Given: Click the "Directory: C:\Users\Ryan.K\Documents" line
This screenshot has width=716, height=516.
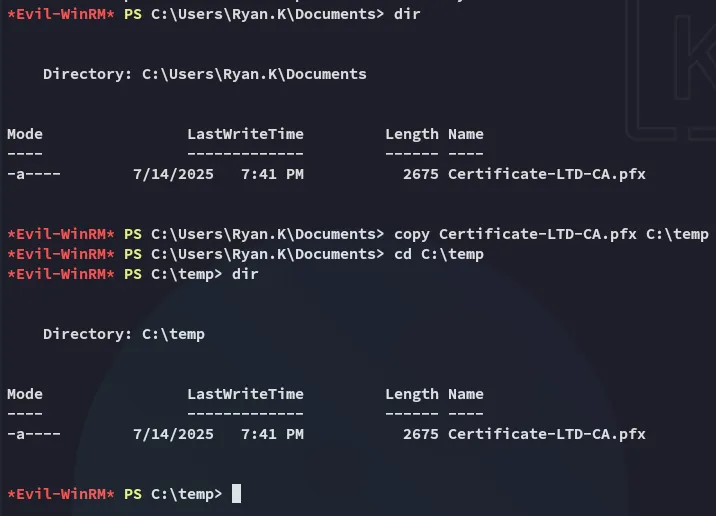Looking at the screenshot, I should click(x=205, y=74).
